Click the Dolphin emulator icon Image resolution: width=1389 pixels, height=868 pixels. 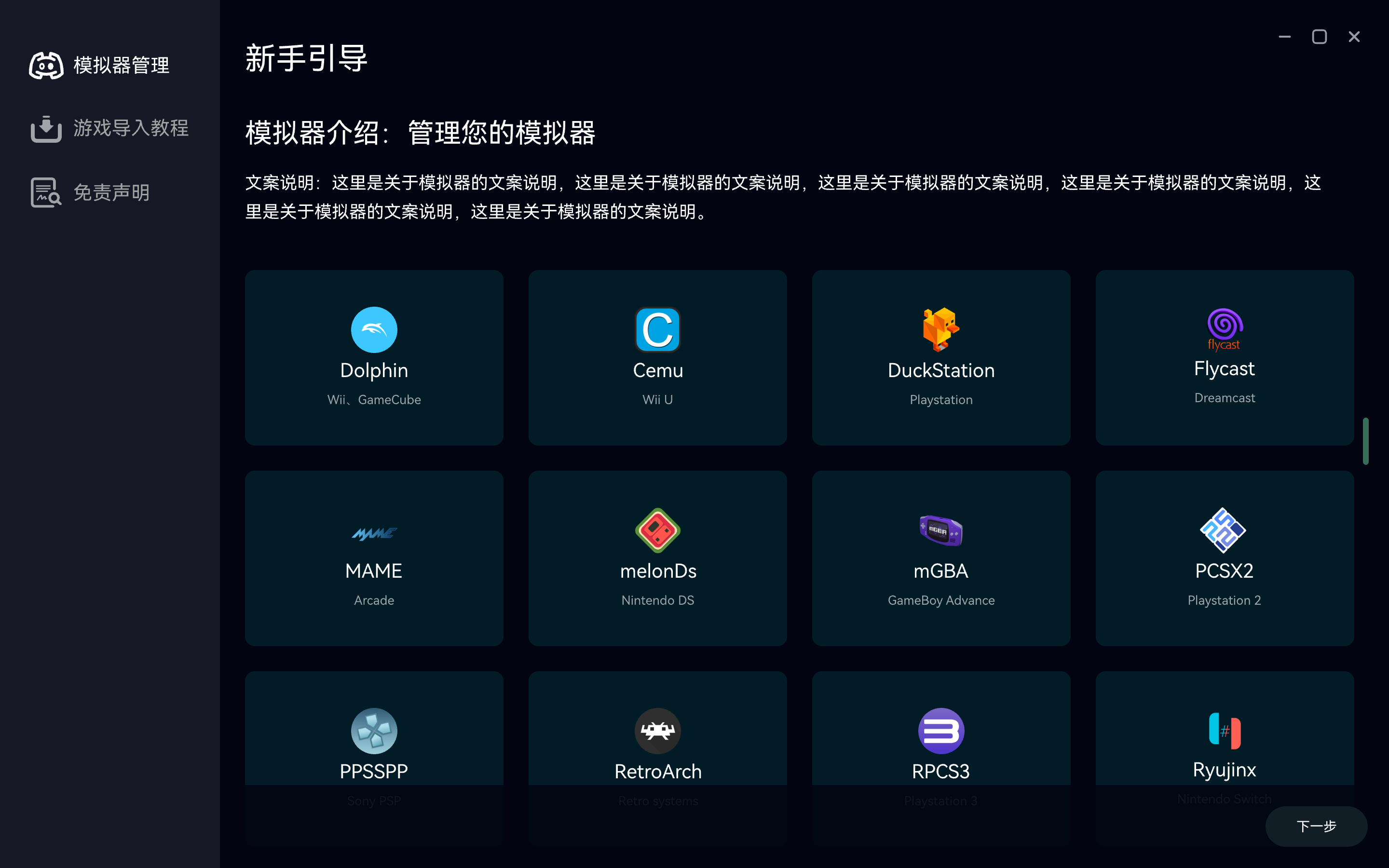(374, 329)
